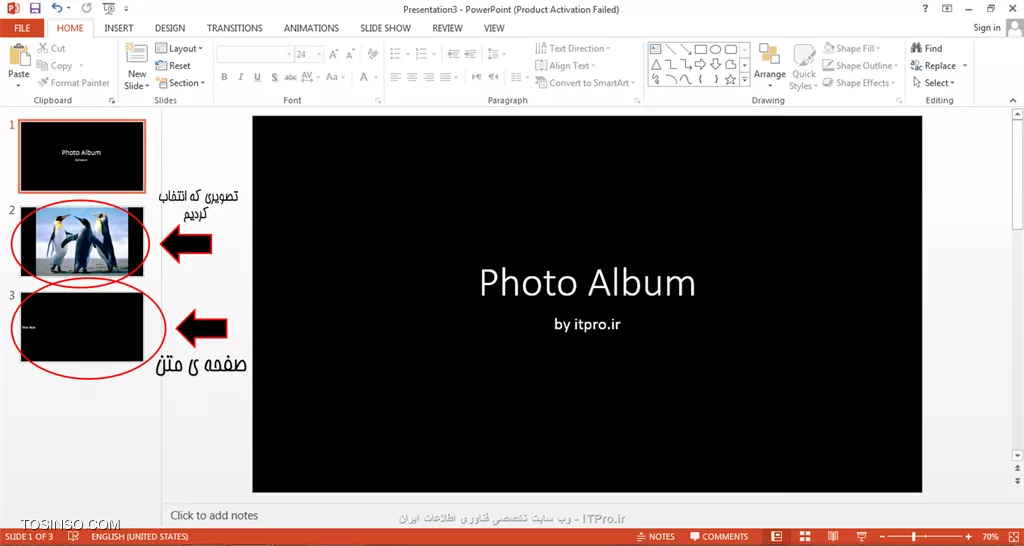This screenshot has width=1024, height=546.
Task: Switch to the TRANSITIONS tab
Action: [x=234, y=28]
